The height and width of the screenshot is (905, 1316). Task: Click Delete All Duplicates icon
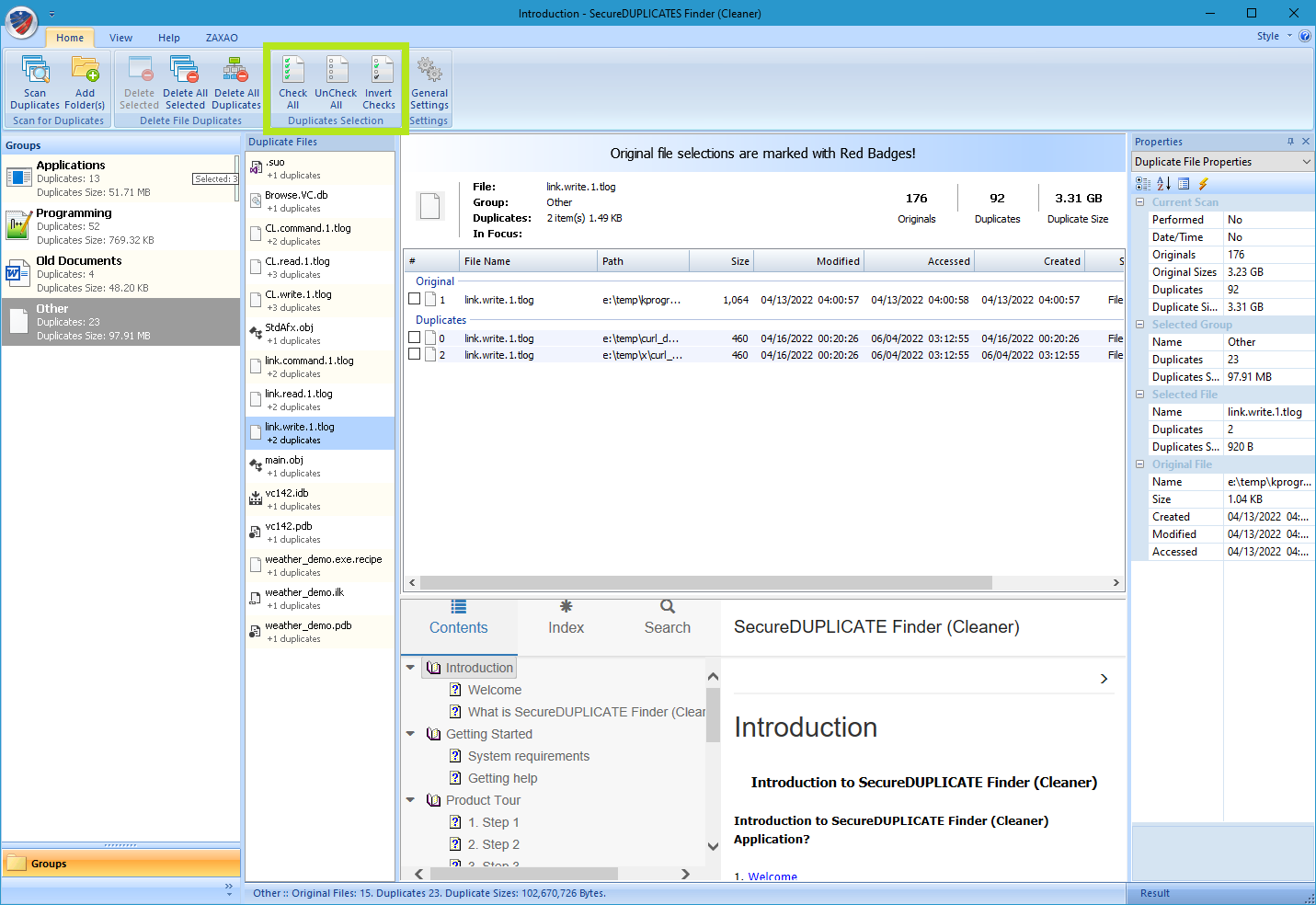click(236, 71)
